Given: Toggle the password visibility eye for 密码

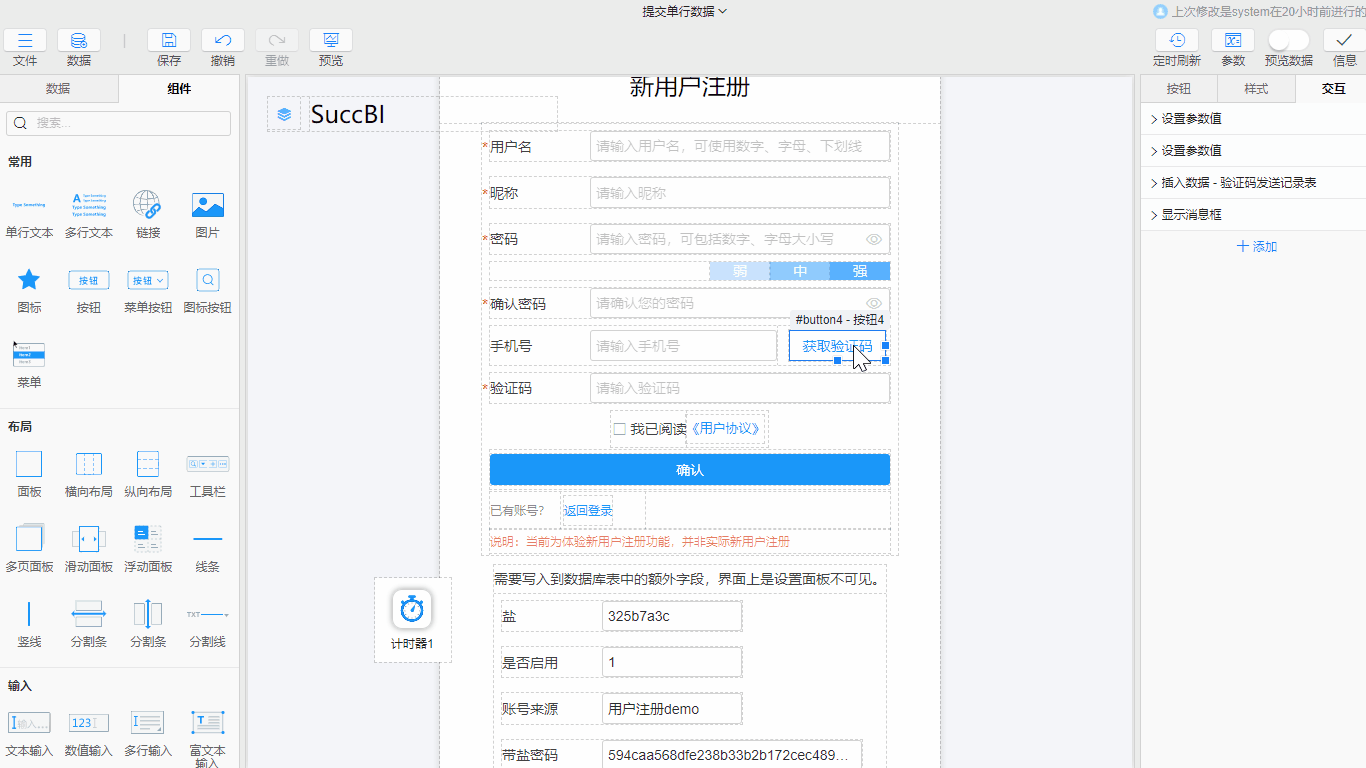Looking at the screenshot, I should tap(874, 239).
